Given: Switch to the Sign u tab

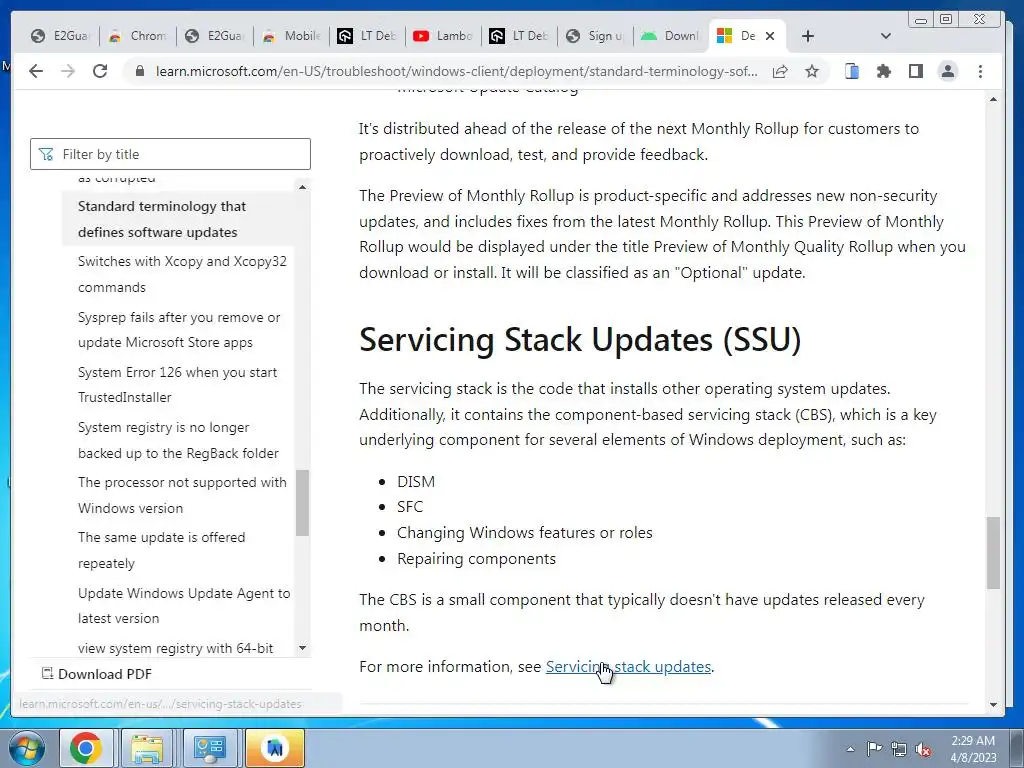Looking at the screenshot, I should coord(595,36).
